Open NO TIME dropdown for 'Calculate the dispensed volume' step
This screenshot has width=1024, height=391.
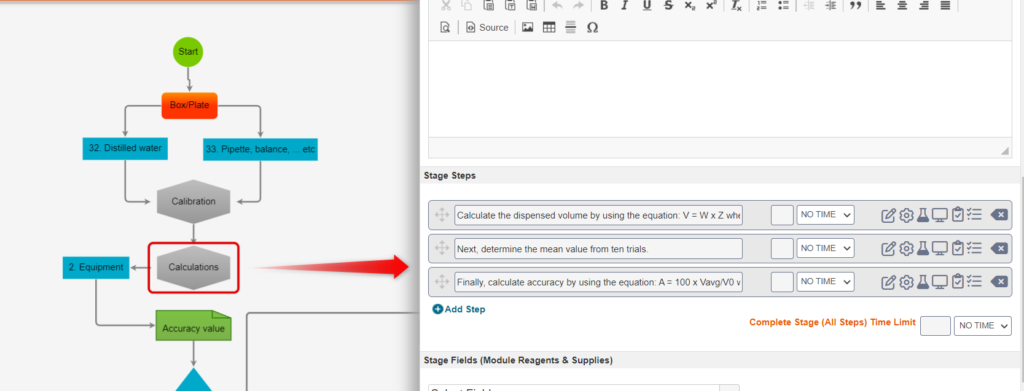tap(825, 215)
